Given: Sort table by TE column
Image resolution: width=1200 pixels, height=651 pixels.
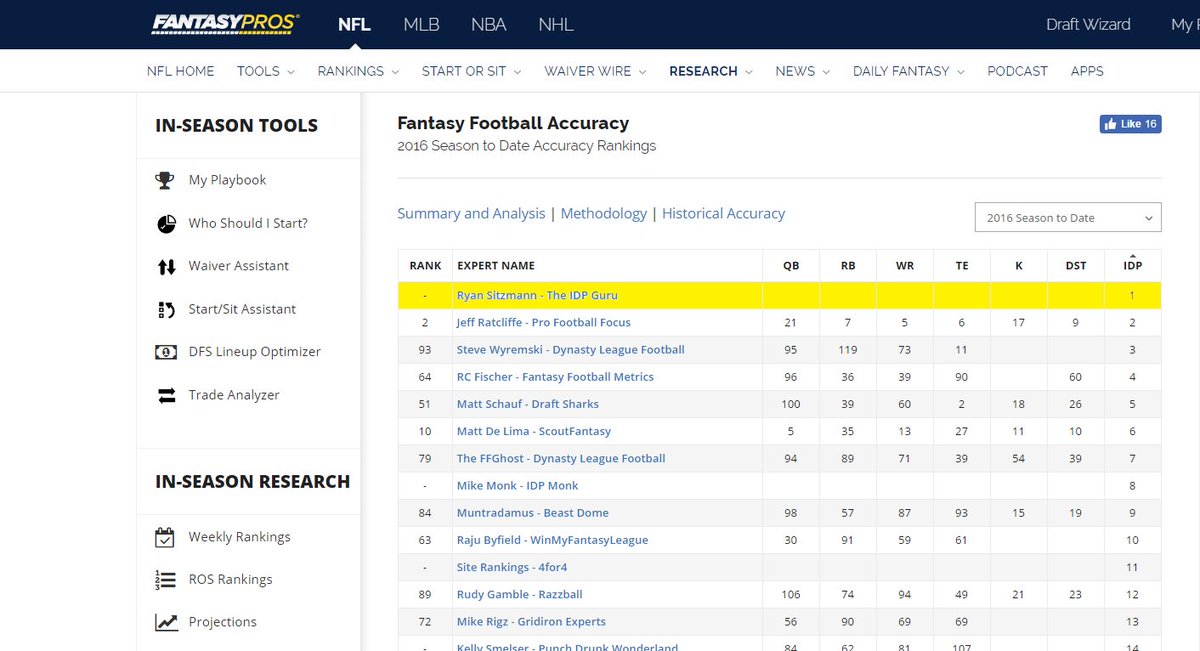Looking at the screenshot, I should (962, 266).
